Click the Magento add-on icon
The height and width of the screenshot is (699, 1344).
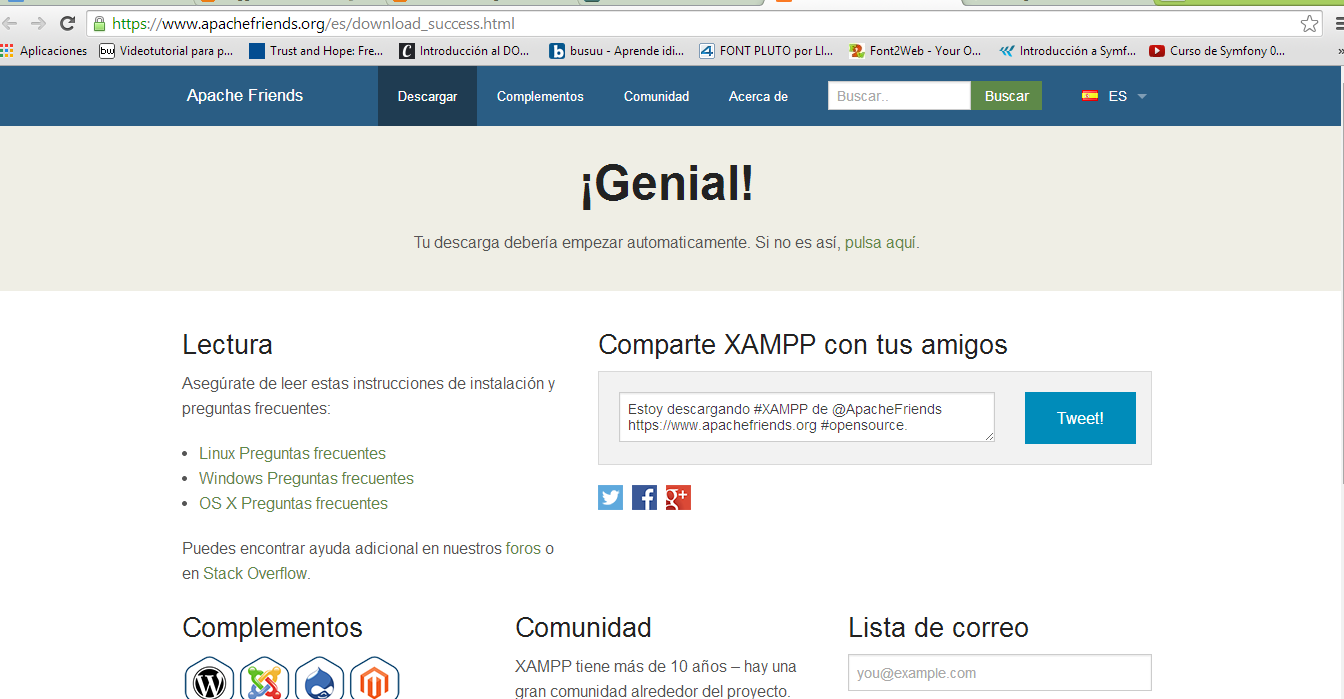[374, 680]
